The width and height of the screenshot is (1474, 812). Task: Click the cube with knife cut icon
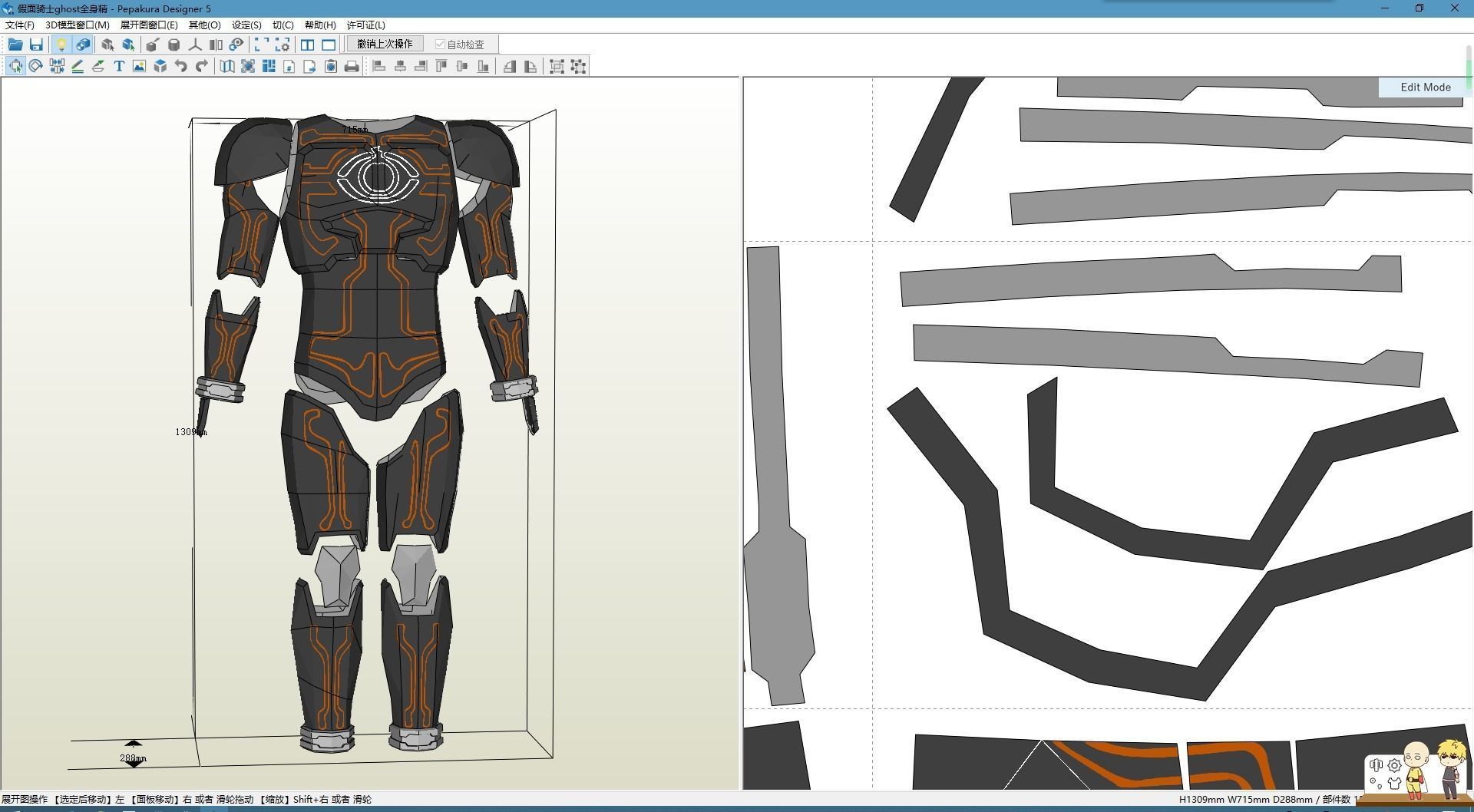click(153, 45)
